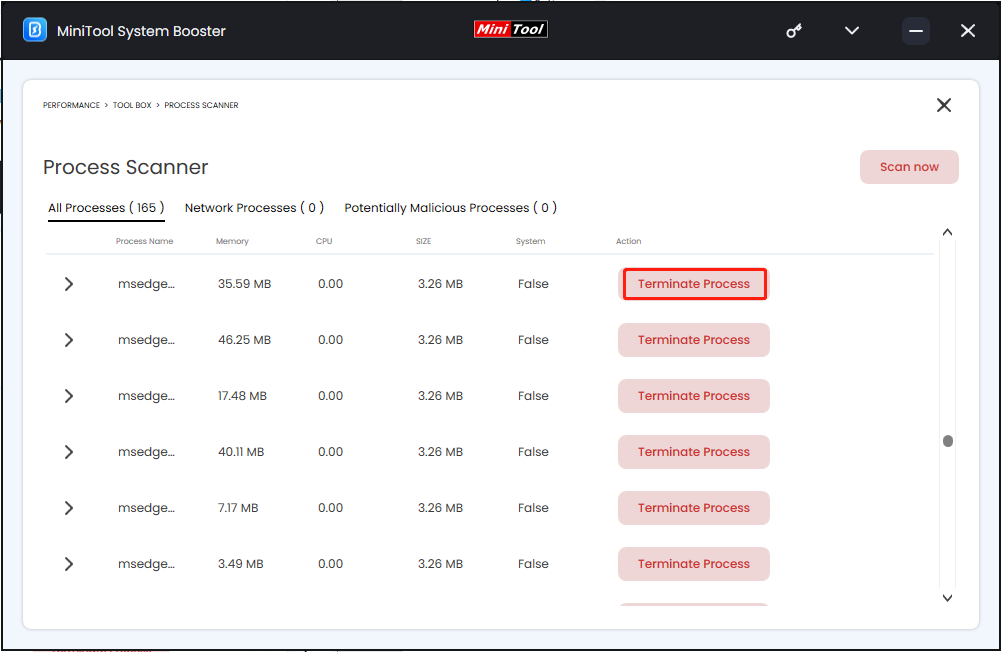Open the key registration icon in title bar

(x=794, y=31)
